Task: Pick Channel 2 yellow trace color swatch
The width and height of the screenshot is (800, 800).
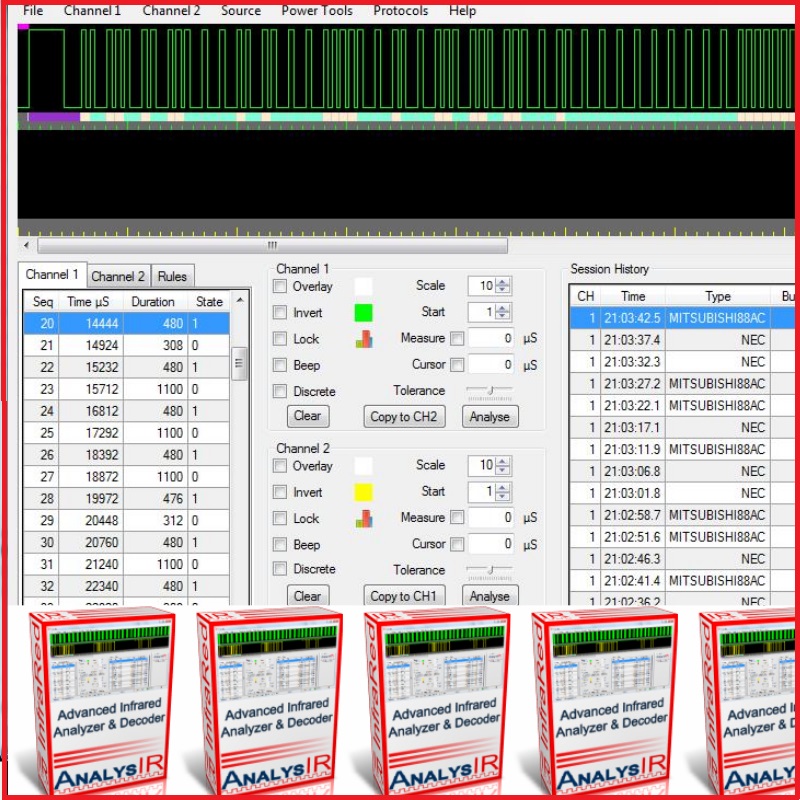Action: [363, 492]
